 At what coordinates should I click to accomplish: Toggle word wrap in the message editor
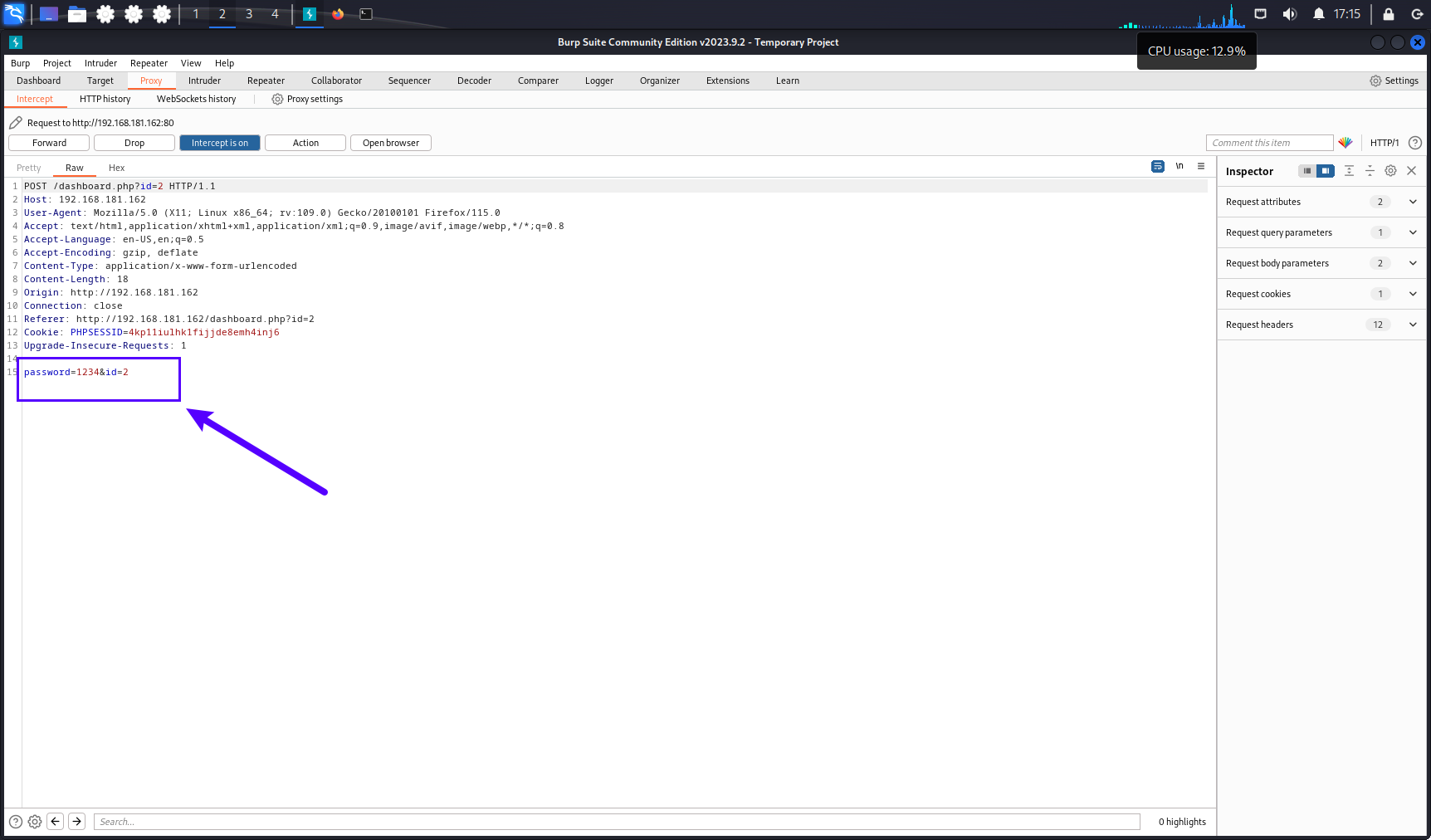click(x=1158, y=166)
